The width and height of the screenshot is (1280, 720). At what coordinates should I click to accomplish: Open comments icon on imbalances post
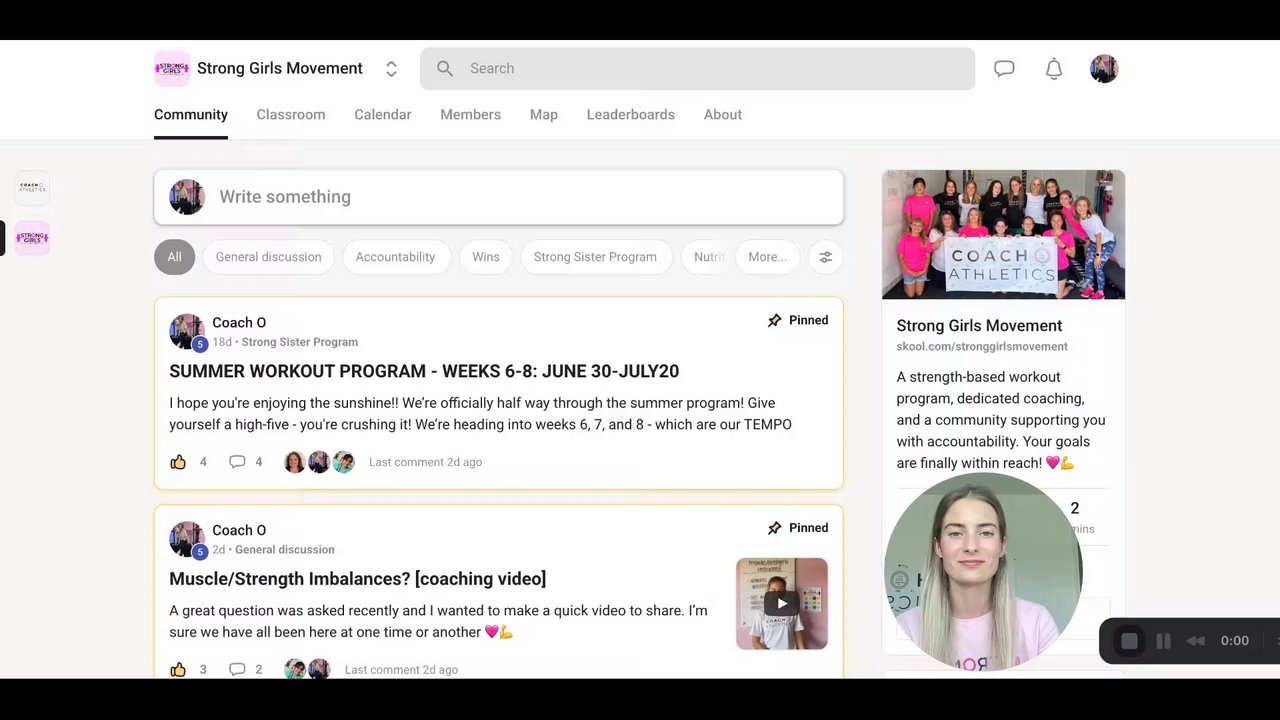tap(237, 670)
